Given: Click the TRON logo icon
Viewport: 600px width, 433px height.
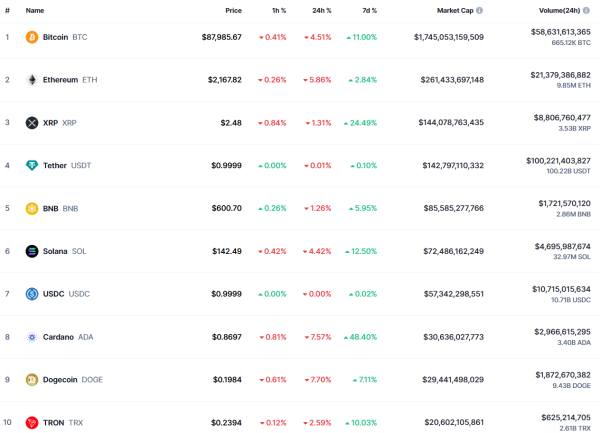Looking at the screenshot, I should tap(32, 423).
